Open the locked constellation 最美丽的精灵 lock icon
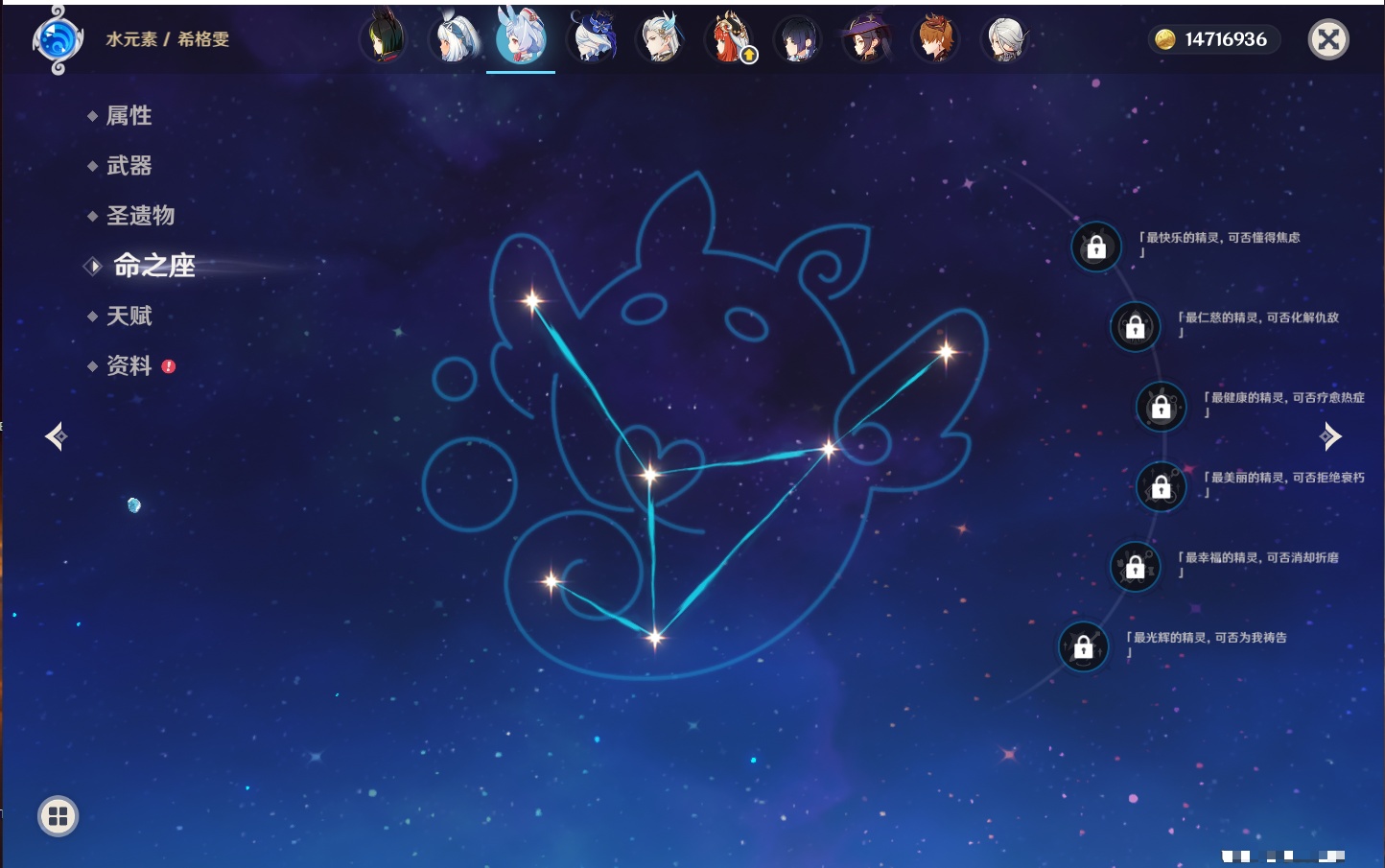1385x868 pixels. (x=1162, y=487)
